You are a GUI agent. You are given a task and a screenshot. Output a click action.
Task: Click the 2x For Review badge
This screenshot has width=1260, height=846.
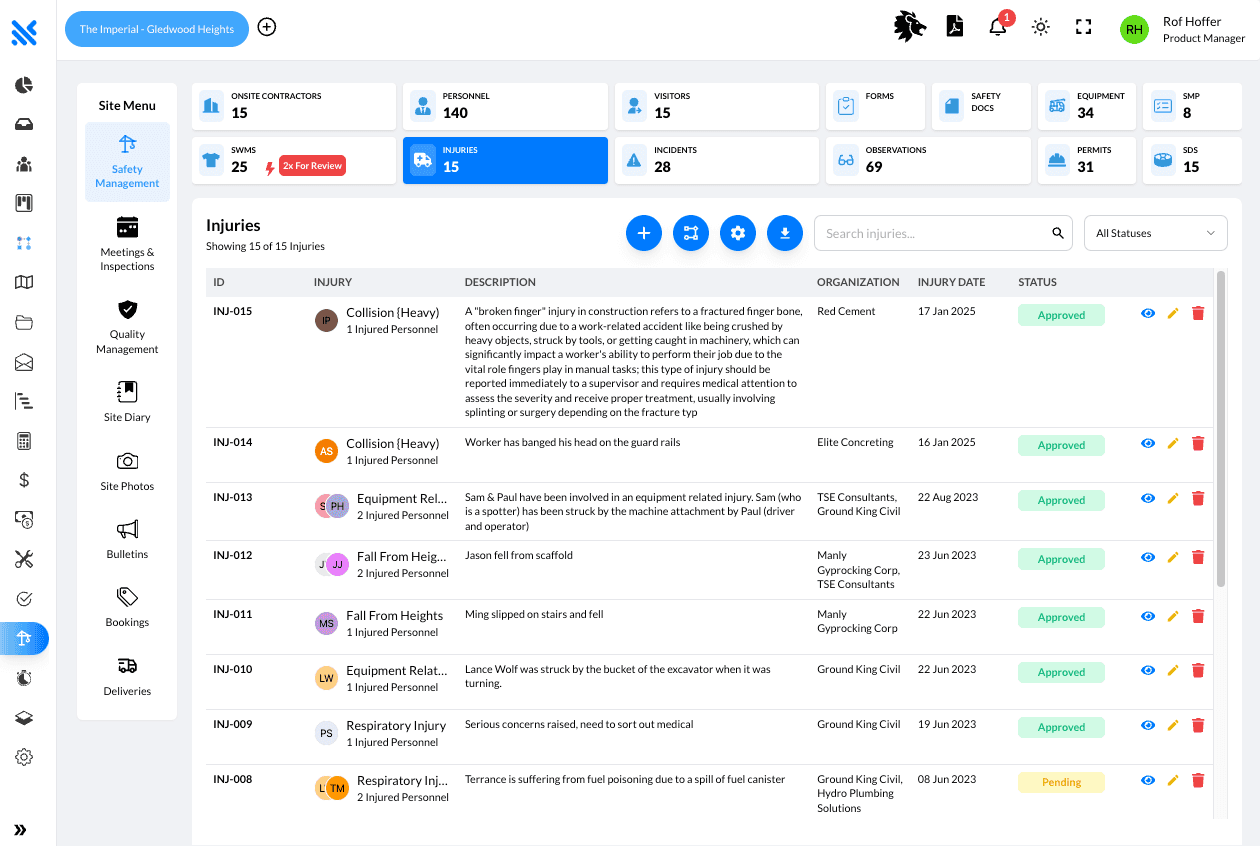click(x=312, y=166)
